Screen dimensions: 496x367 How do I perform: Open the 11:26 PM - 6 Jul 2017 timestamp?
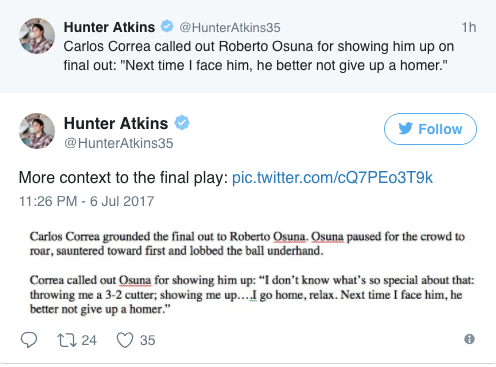point(87,201)
